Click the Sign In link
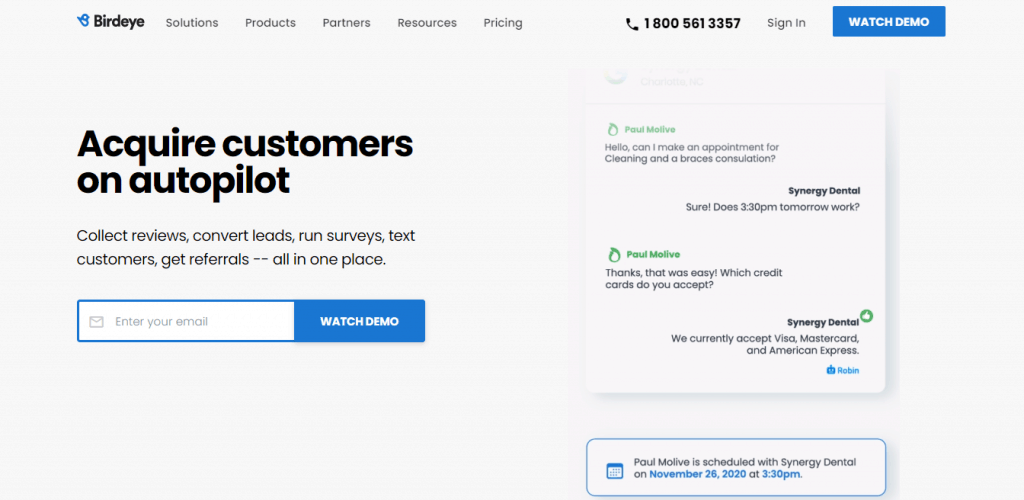This screenshot has width=1024, height=500. [x=786, y=23]
